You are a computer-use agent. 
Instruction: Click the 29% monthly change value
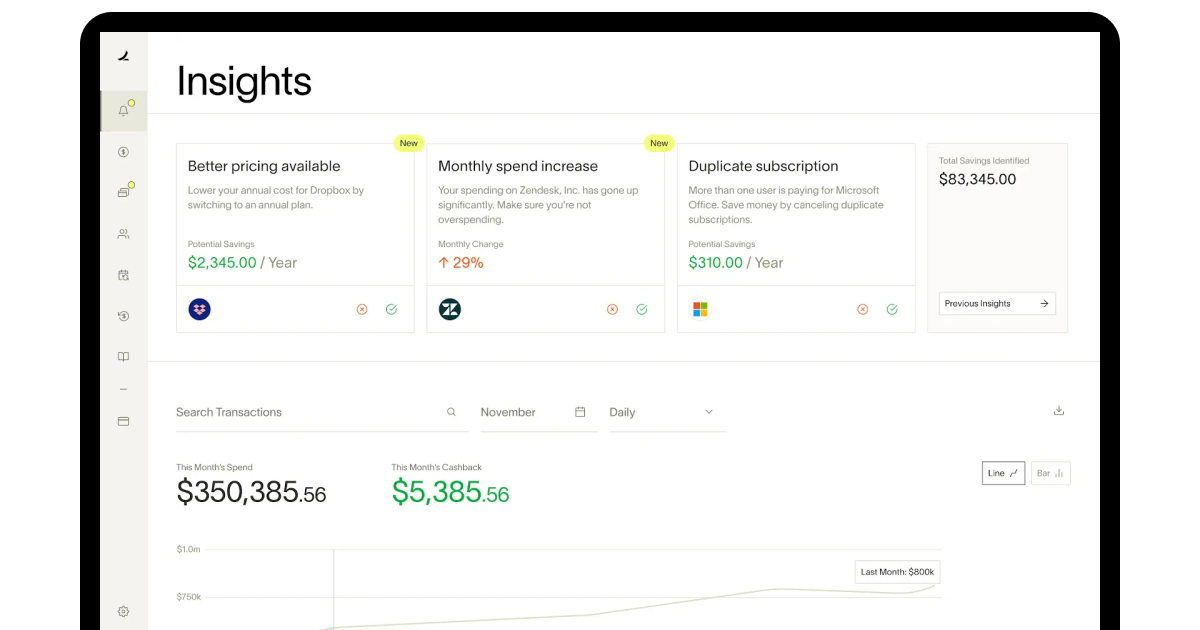[461, 263]
